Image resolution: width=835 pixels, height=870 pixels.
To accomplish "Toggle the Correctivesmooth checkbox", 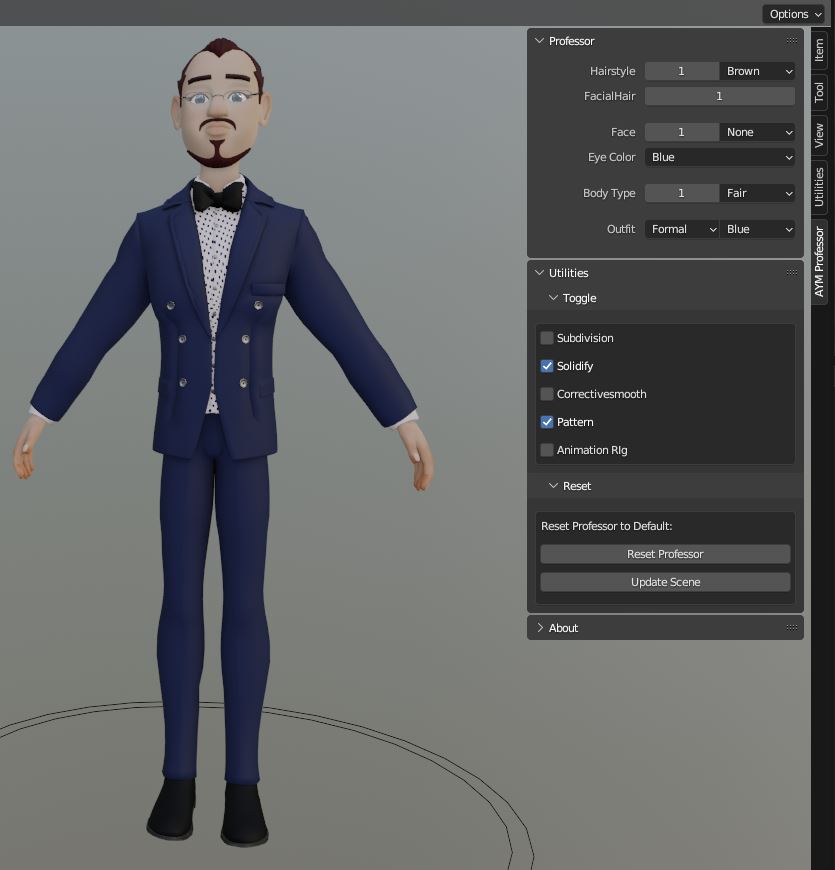I will point(547,394).
